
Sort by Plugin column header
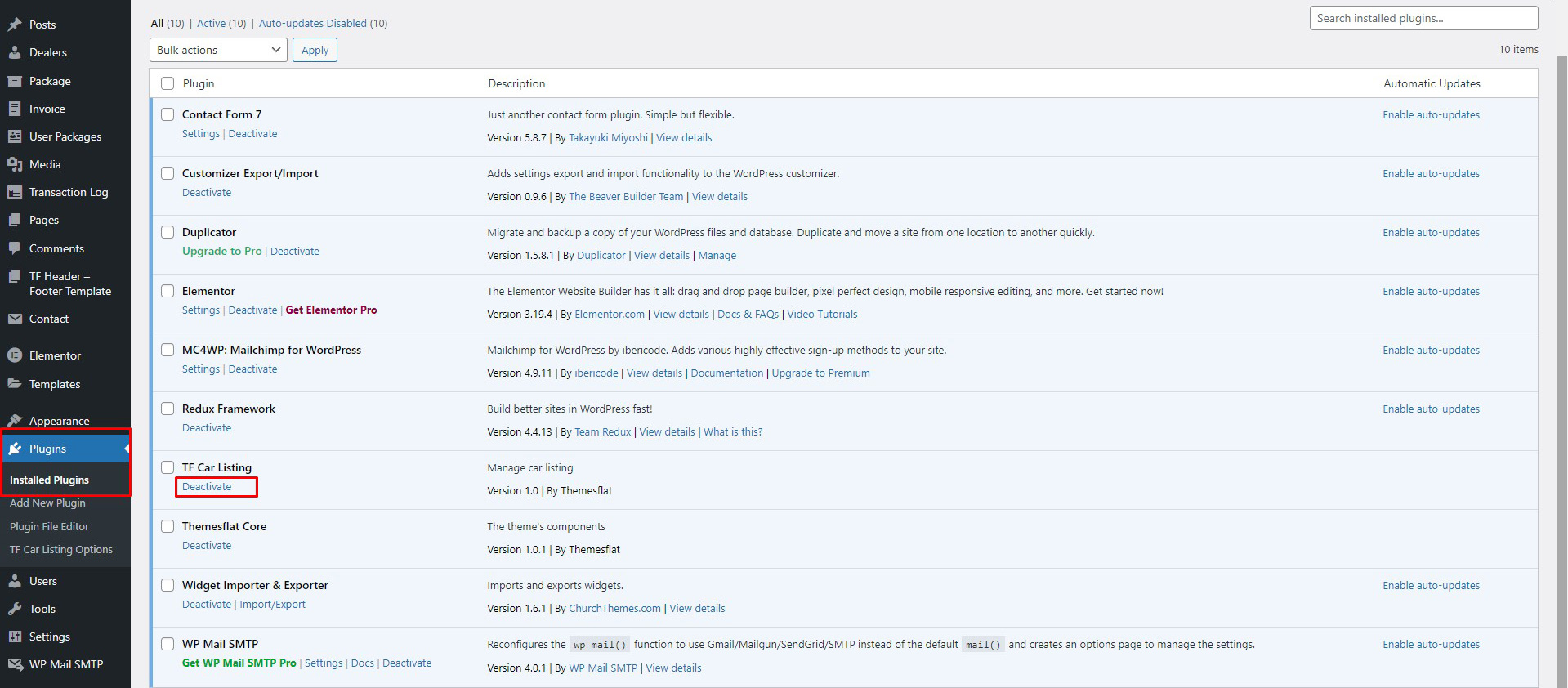pos(199,83)
